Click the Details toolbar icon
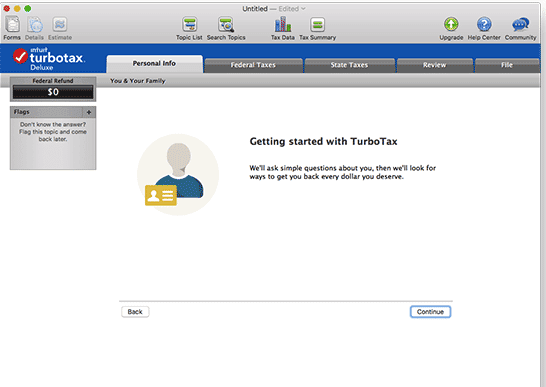546x387 pixels. coord(35,25)
